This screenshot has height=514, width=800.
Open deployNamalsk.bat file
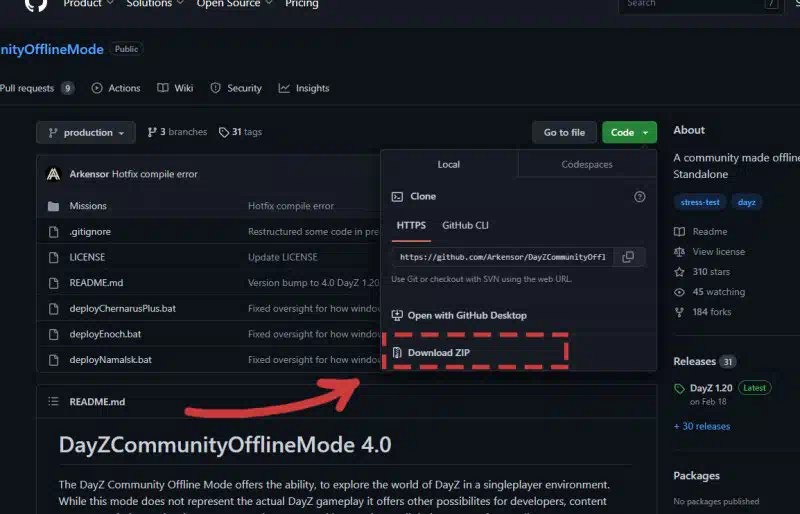coord(111,359)
